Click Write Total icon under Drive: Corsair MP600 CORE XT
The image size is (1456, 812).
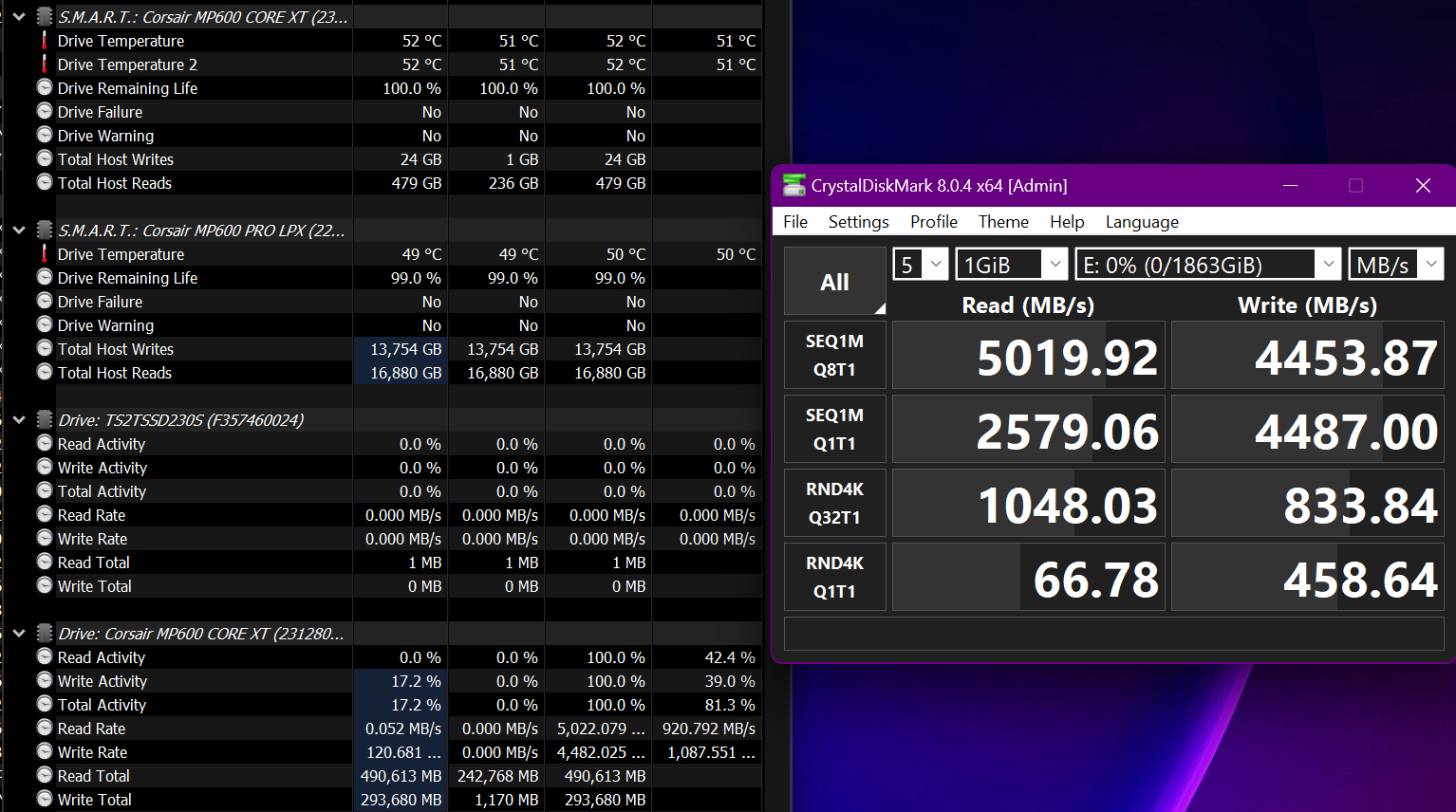(45, 799)
